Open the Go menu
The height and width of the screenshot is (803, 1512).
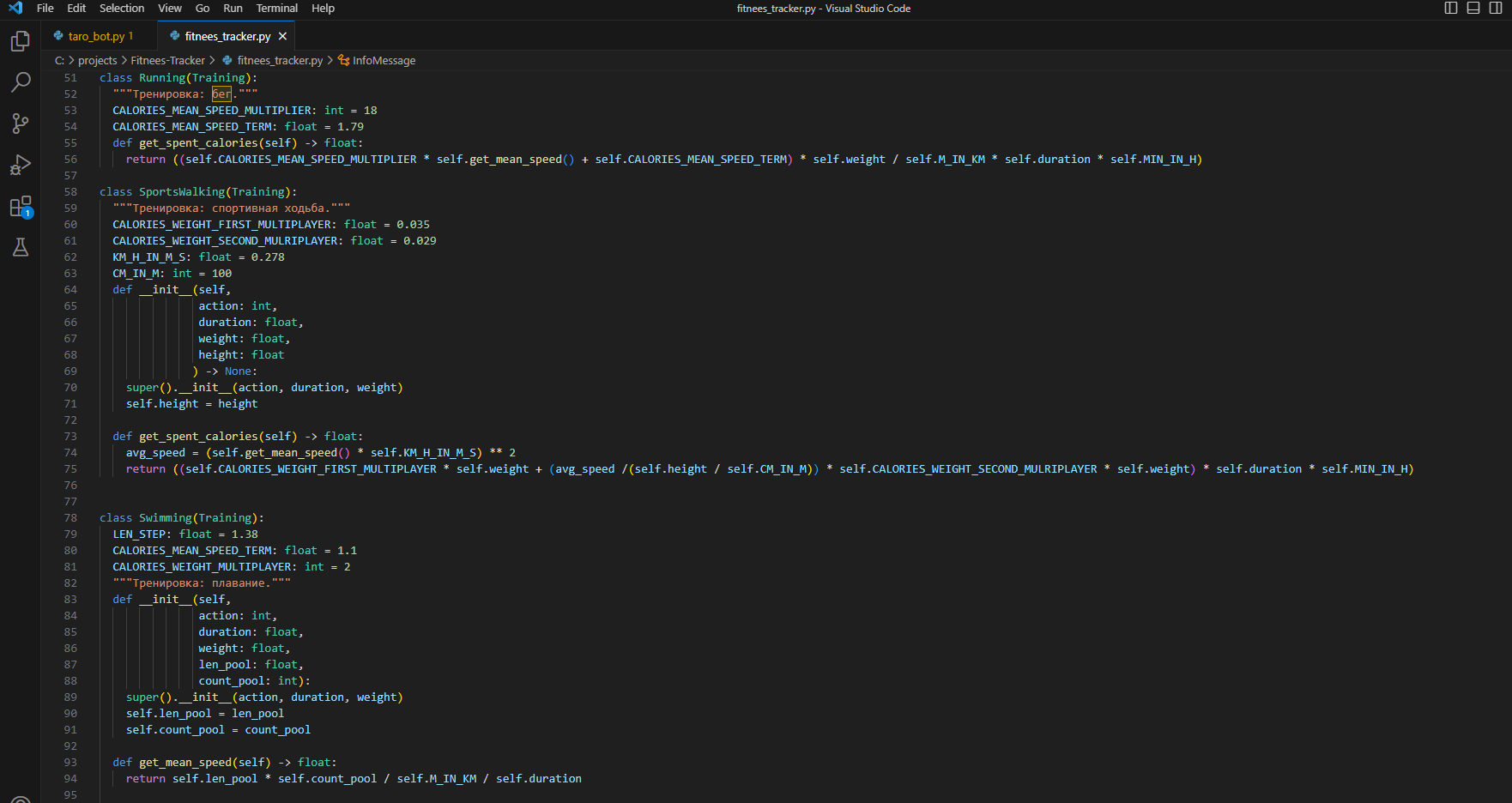tap(203, 8)
